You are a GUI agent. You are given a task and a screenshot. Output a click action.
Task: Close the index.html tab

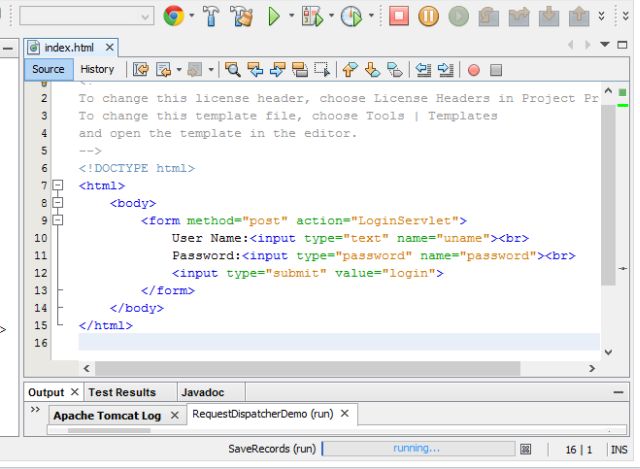(x=109, y=47)
